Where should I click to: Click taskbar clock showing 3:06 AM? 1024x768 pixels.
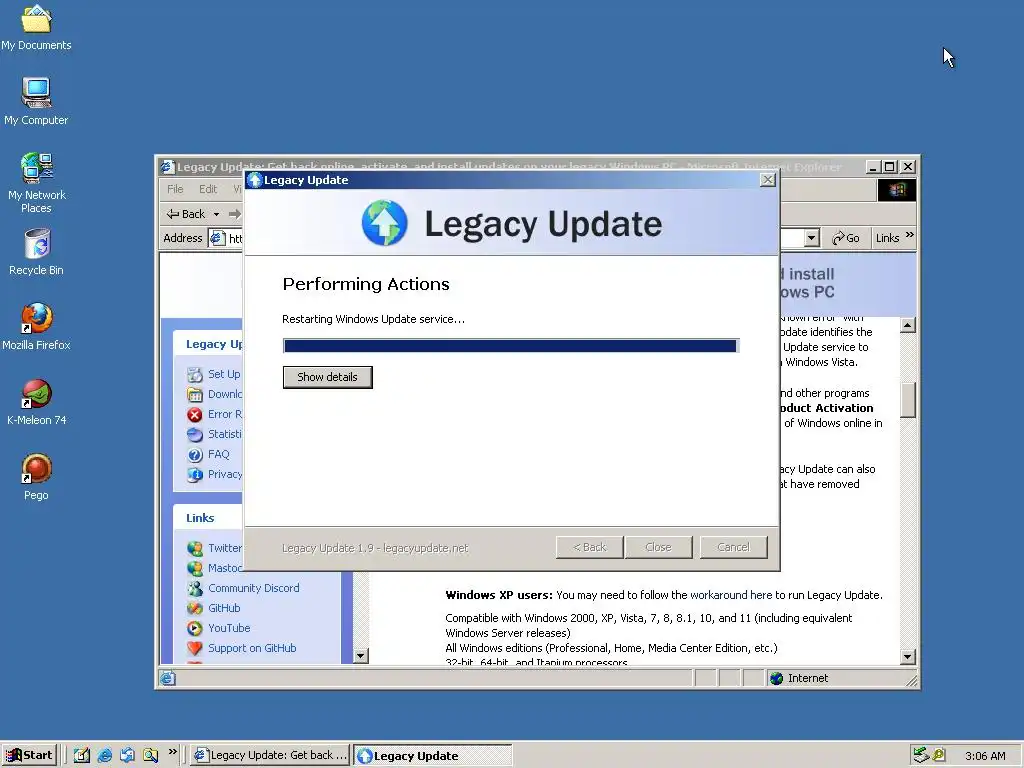tap(985, 756)
